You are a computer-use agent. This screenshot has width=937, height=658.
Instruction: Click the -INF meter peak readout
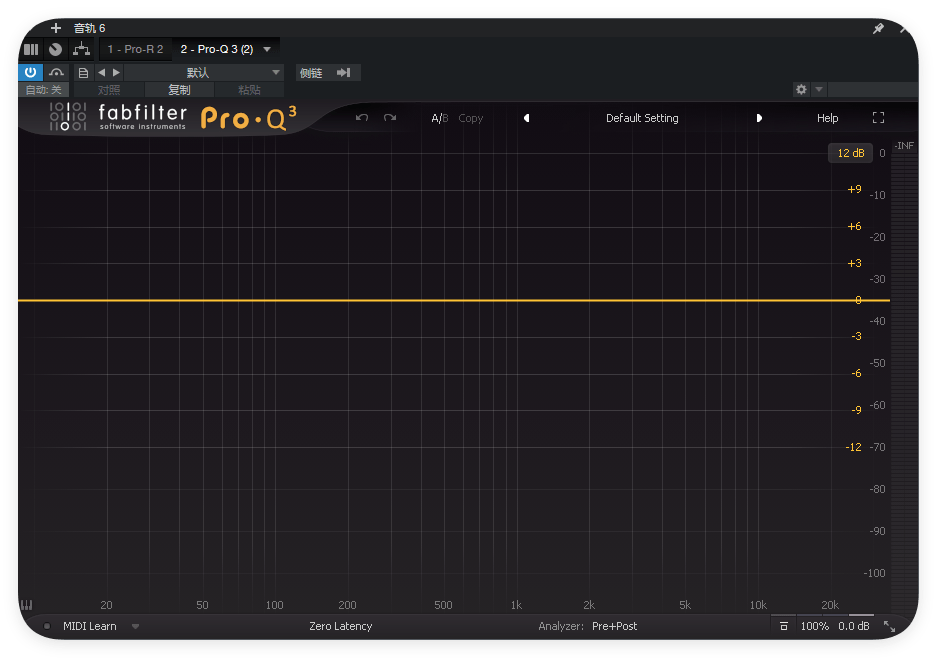coord(904,146)
